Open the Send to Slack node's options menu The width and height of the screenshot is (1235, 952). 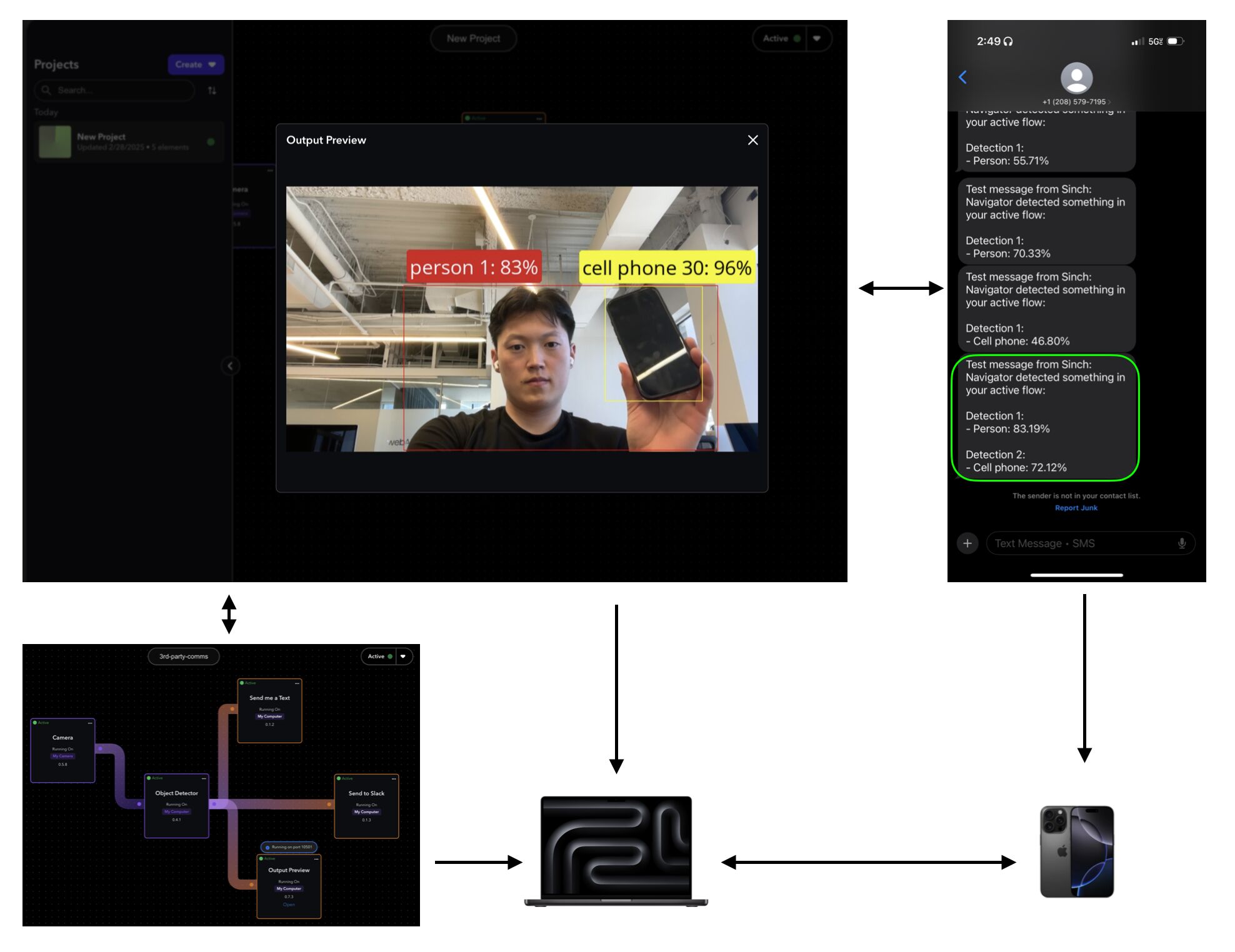(394, 778)
